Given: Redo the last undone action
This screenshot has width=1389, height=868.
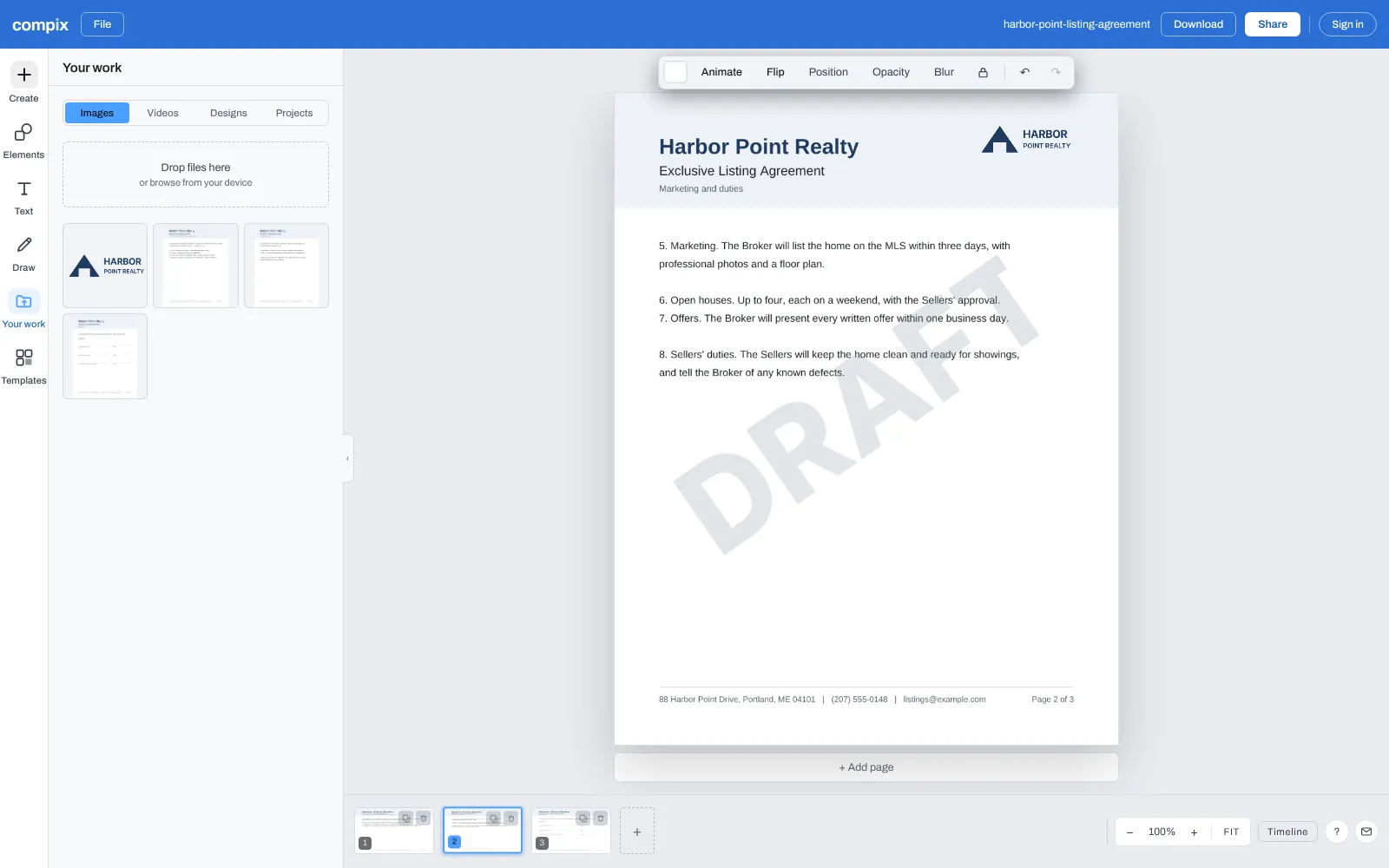Looking at the screenshot, I should coord(1056,72).
